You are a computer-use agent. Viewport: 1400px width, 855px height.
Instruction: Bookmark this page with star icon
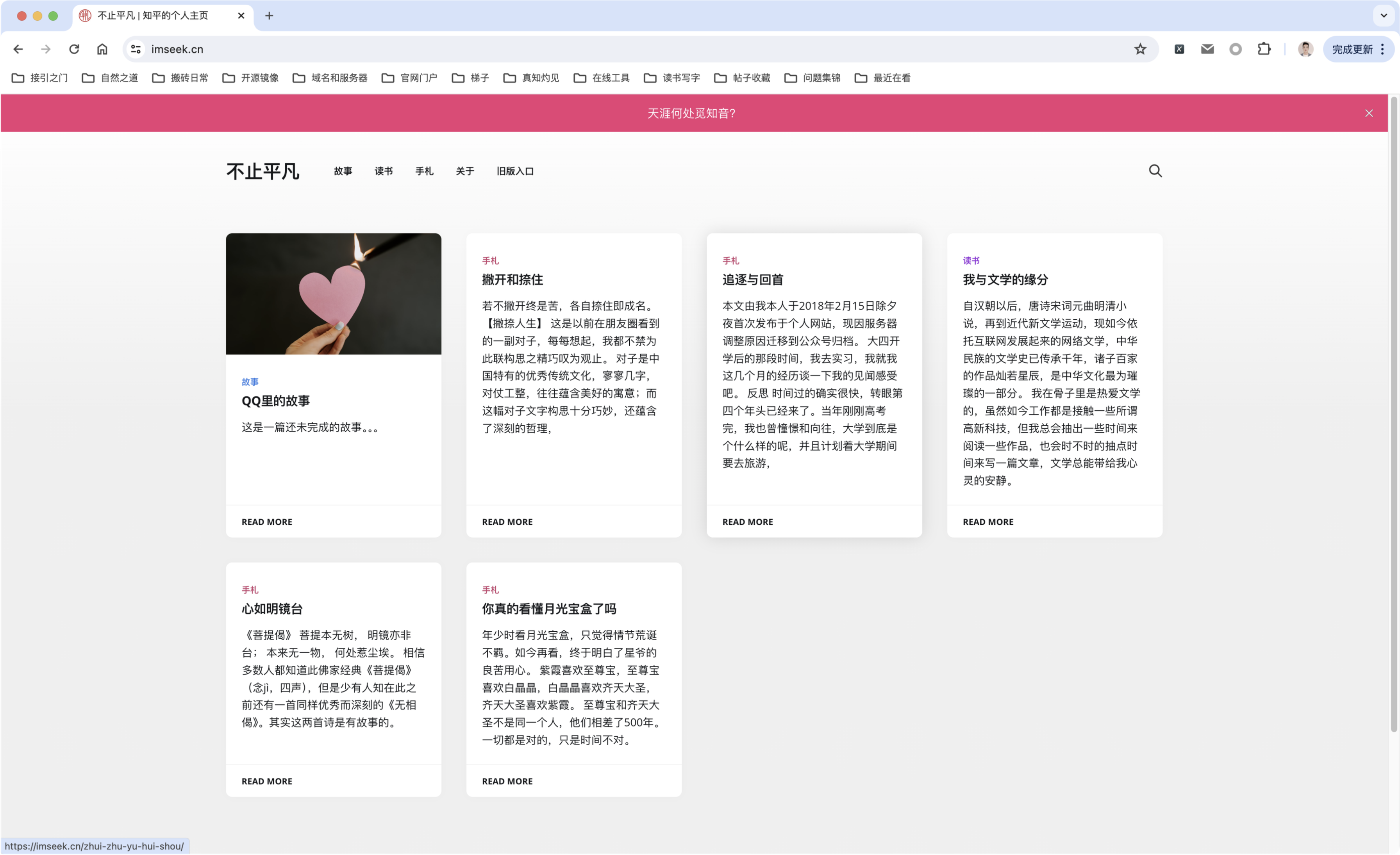tap(1140, 50)
